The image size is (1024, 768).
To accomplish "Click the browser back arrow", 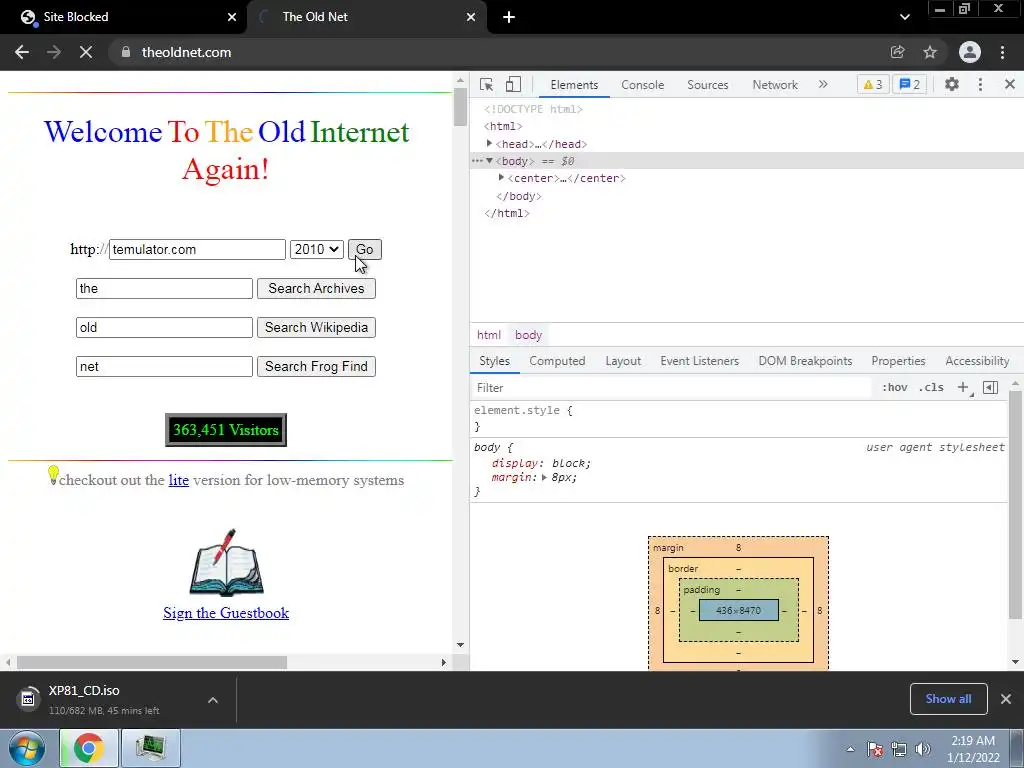I will point(22,52).
